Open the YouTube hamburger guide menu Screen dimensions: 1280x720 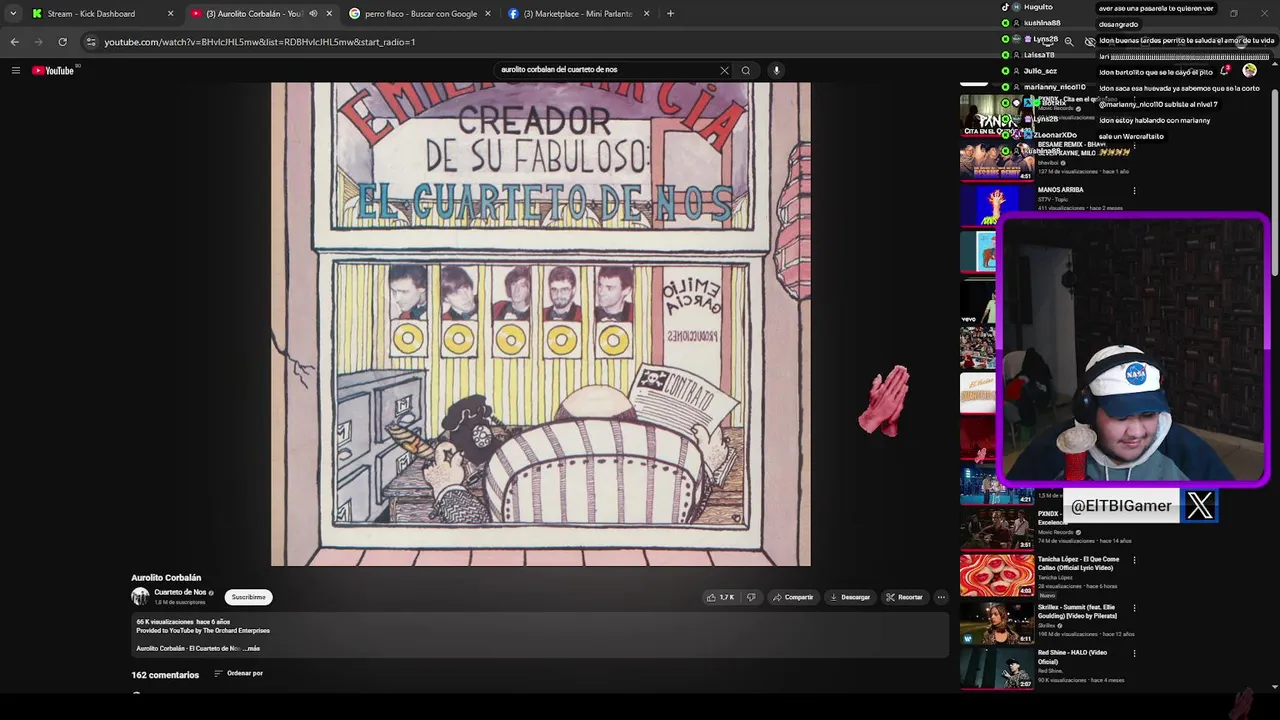coord(16,70)
